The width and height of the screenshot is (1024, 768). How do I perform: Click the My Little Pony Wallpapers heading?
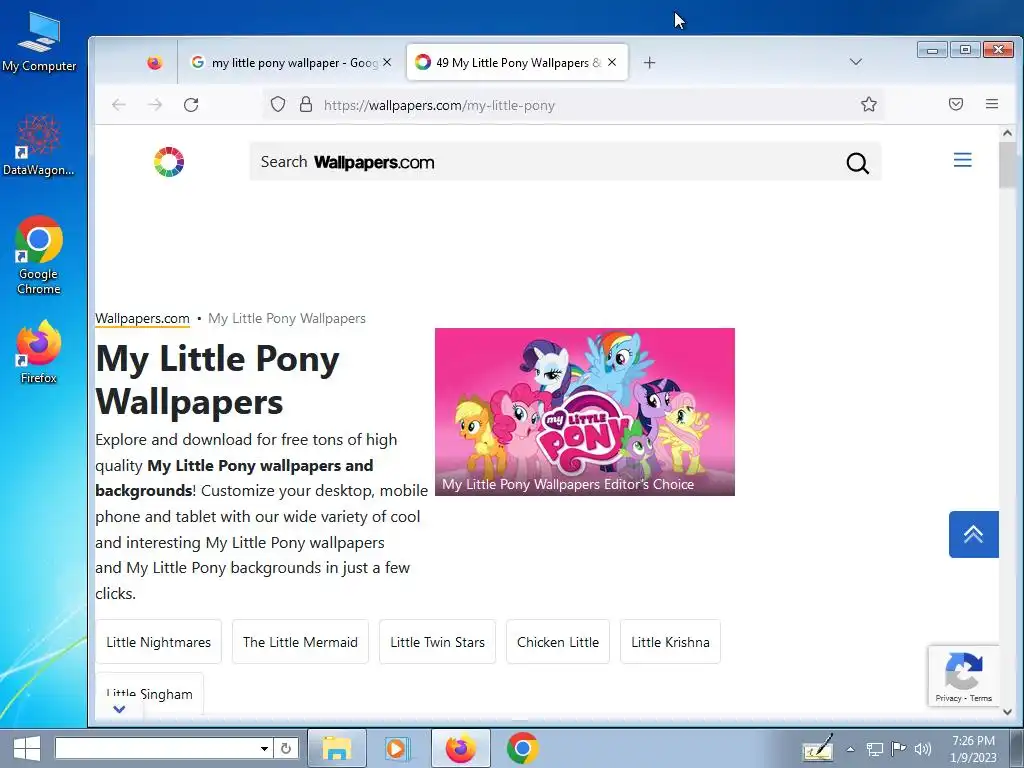tap(217, 379)
